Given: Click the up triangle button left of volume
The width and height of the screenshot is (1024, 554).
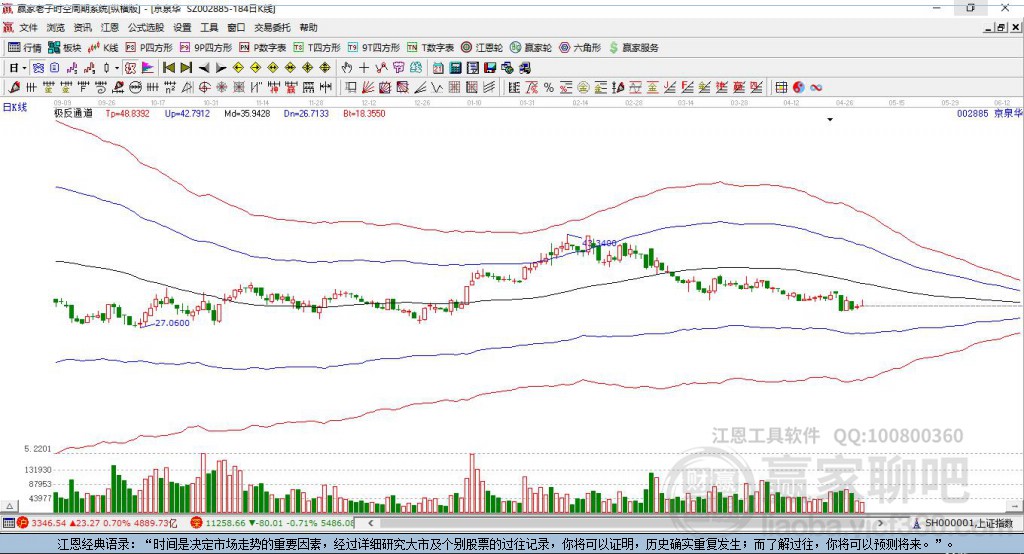Looking at the screenshot, I should click(9, 506).
